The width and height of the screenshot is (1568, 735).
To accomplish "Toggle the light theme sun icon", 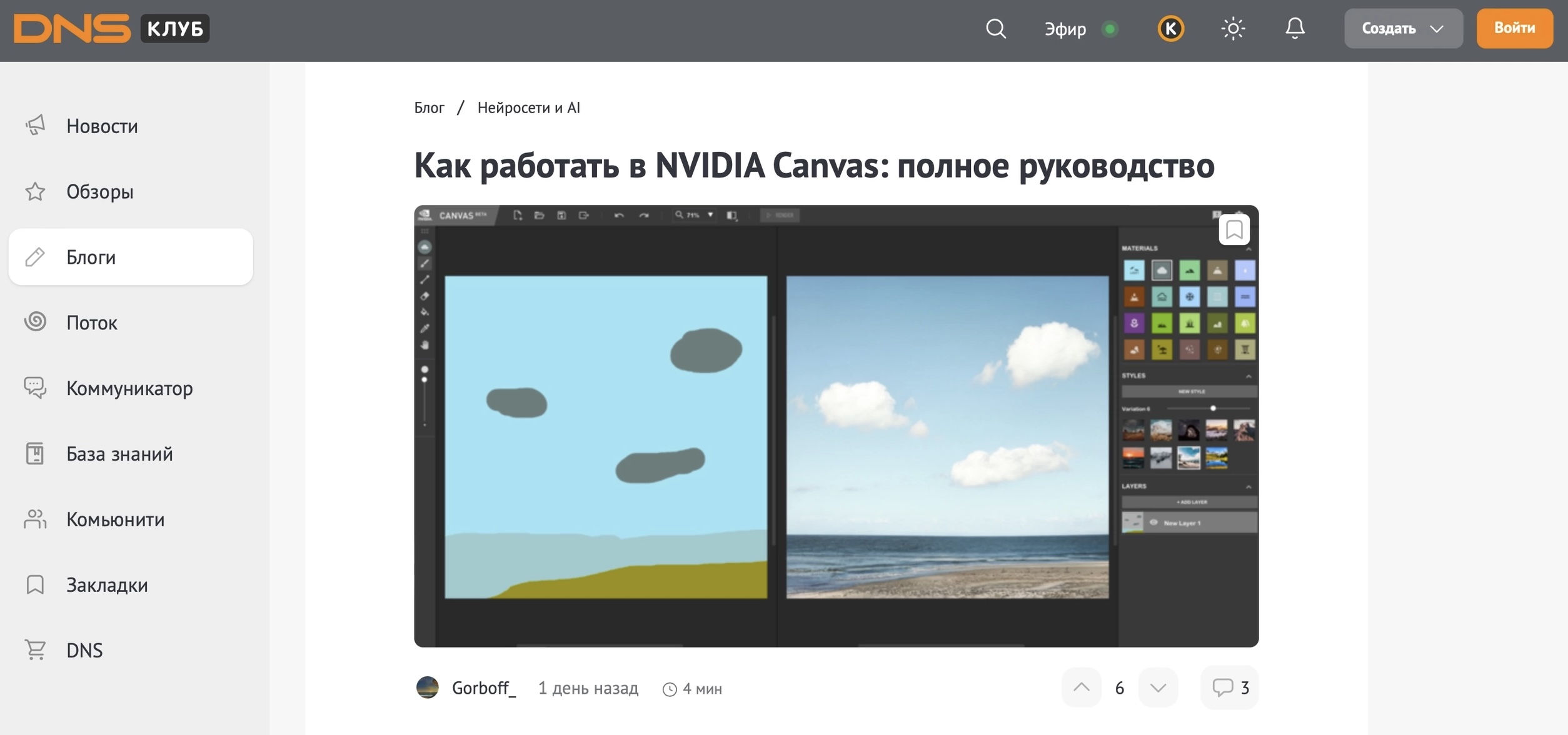I will pos(1233,29).
